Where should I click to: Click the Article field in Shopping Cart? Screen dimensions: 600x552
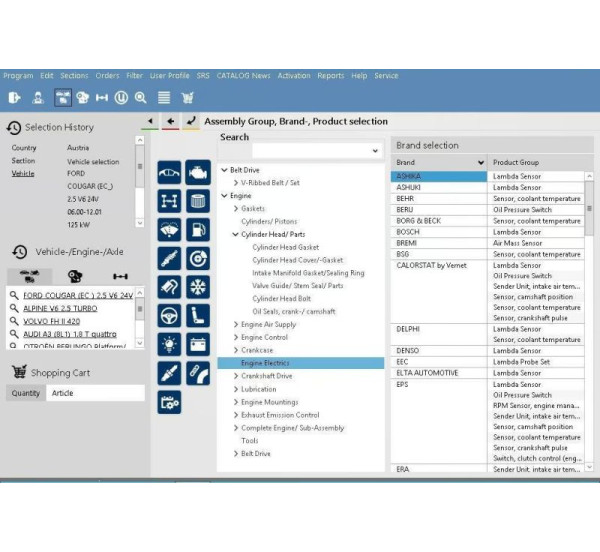[95, 393]
